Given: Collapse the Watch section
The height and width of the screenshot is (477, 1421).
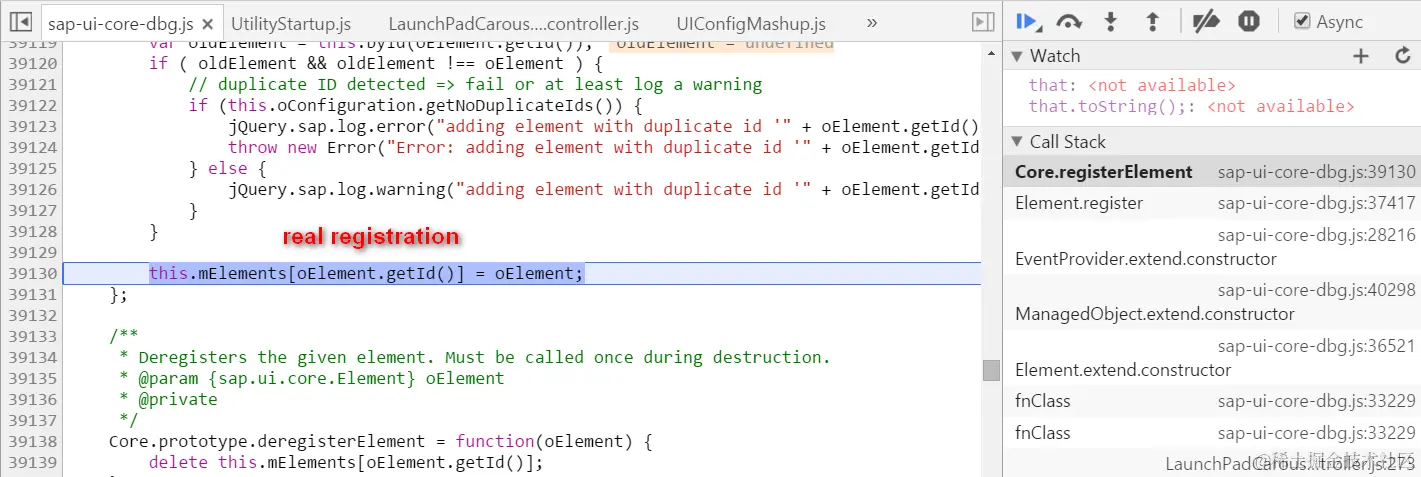Looking at the screenshot, I should (1017, 56).
